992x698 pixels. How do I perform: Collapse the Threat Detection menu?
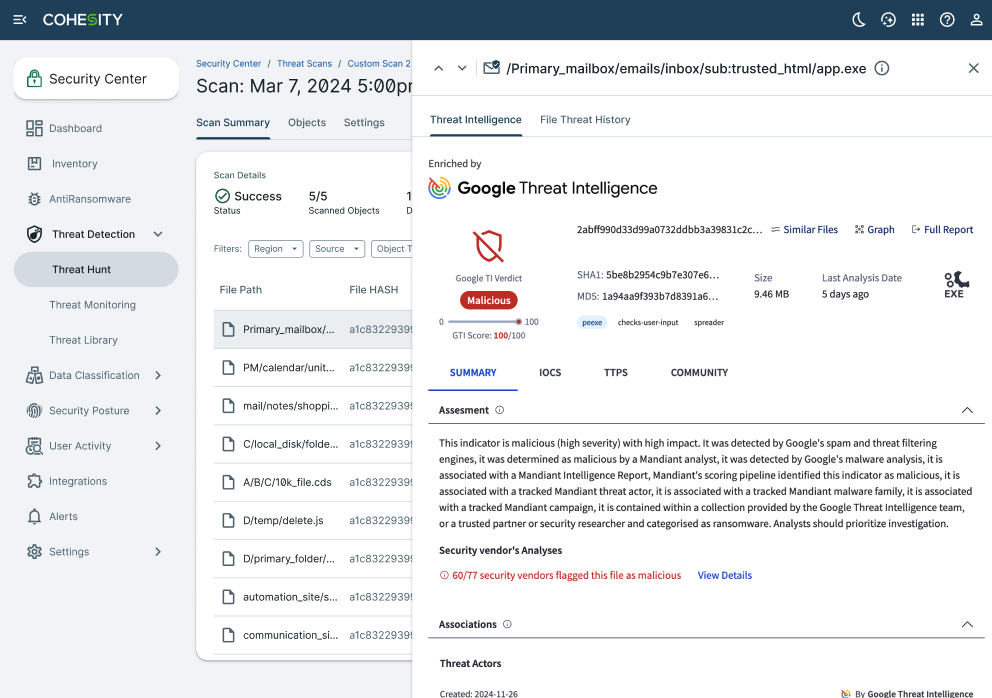pos(158,234)
